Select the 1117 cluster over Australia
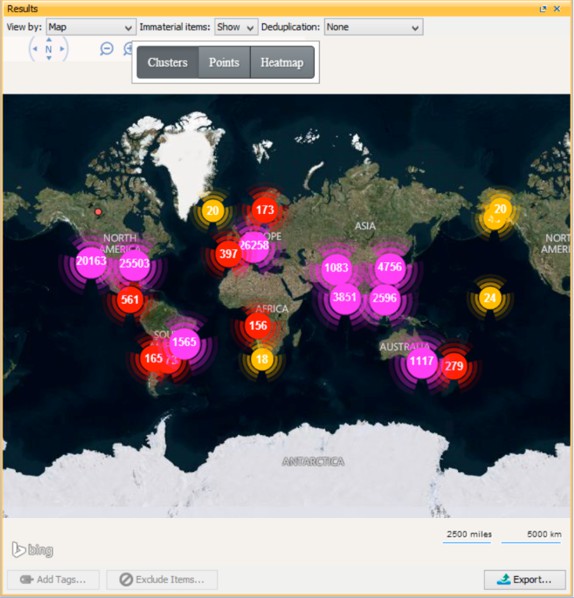The width and height of the screenshot is (574, 598). 421,361
